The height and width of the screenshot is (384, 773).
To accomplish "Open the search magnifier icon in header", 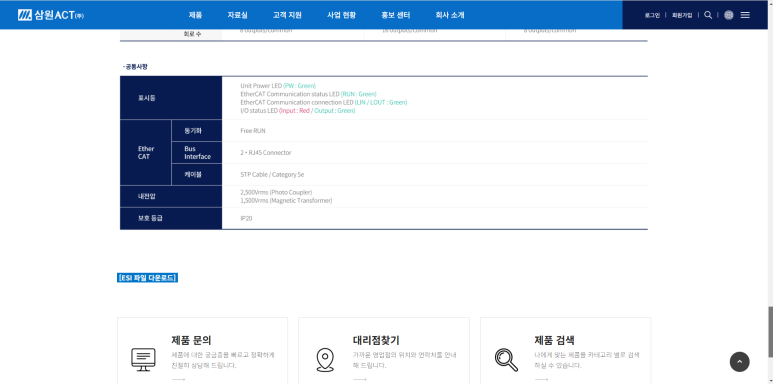I will click(708, 15).
